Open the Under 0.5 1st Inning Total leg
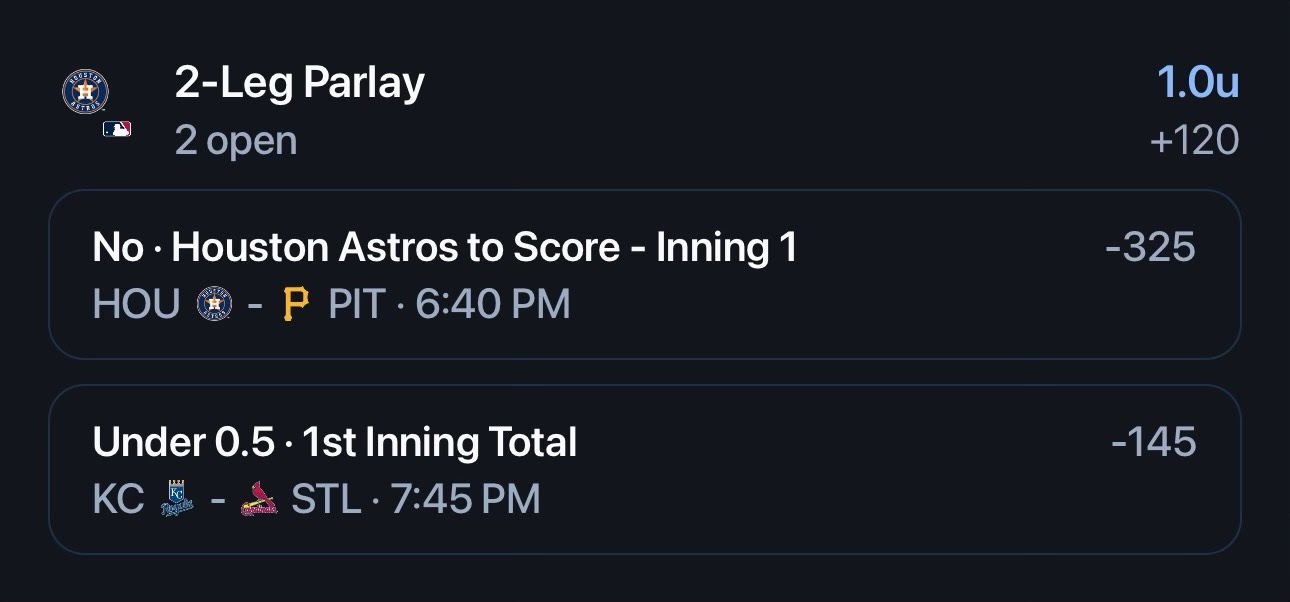The width and height of the screenshot is (1290, 602). pos(645,469)
